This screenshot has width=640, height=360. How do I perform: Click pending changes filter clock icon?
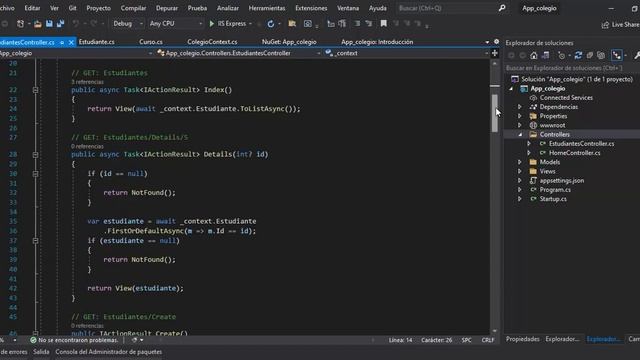pyautogui.click(x=562, y=56)
